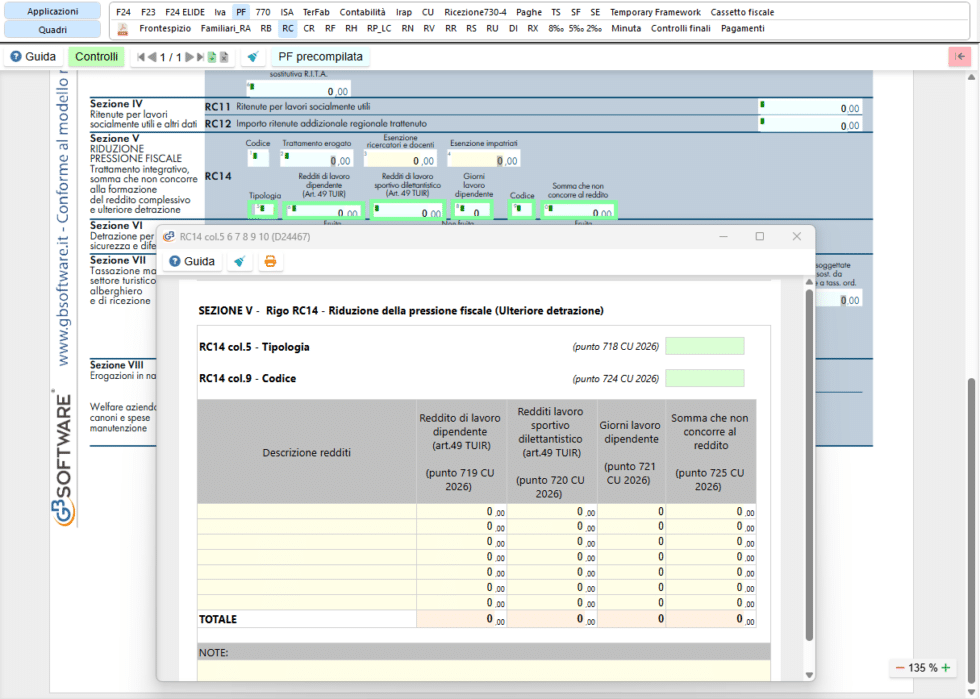Select the RN quadro tab

tap(408, 28)
